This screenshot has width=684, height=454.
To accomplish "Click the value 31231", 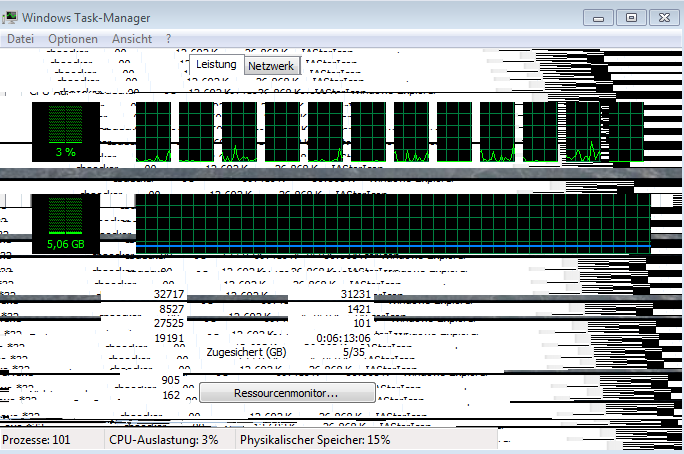I will pos(356,294).
